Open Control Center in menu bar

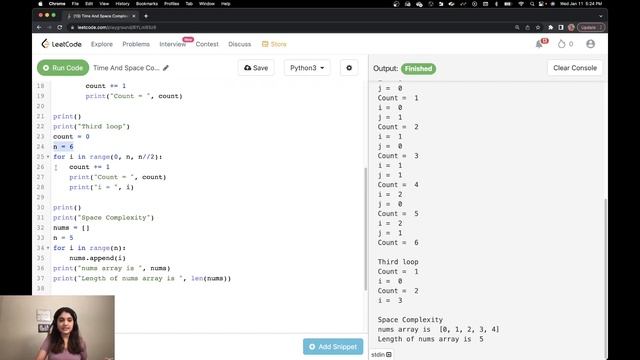click(542, 4)
